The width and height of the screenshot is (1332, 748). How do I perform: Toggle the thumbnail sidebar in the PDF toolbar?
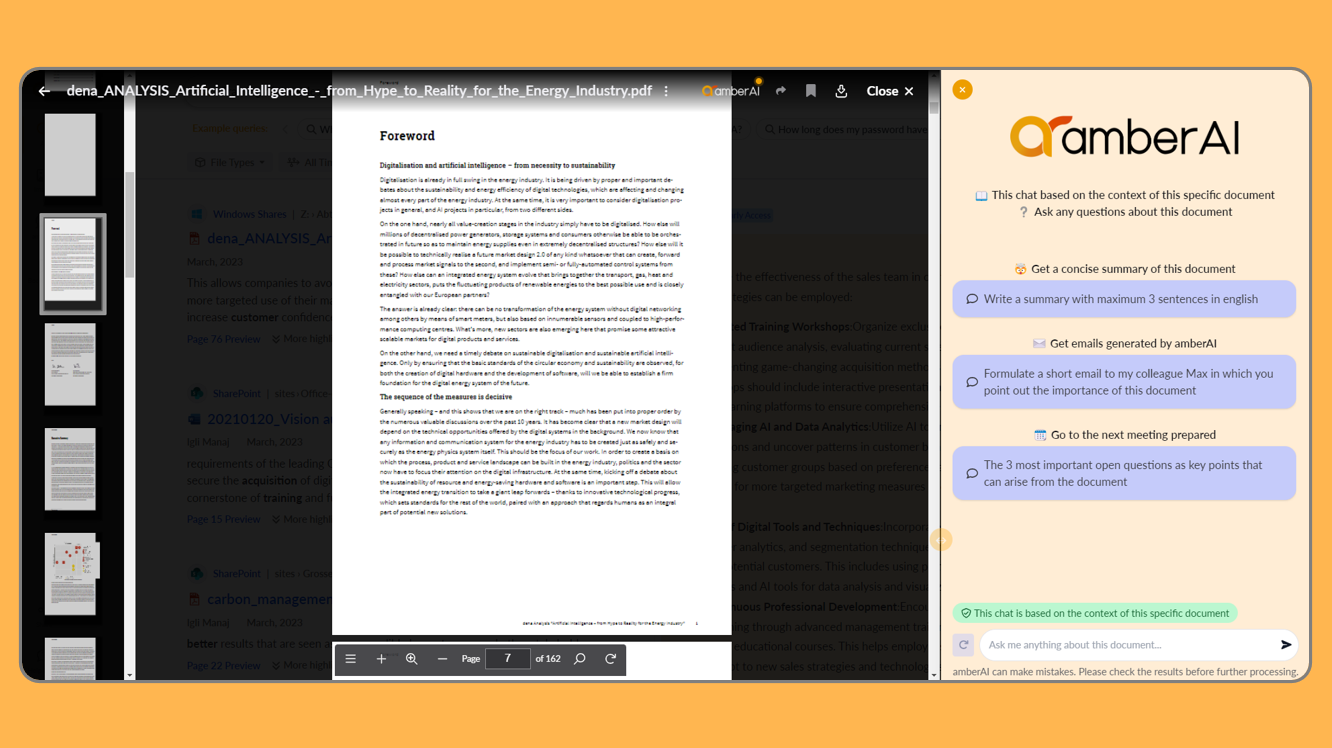pos(351,659)
